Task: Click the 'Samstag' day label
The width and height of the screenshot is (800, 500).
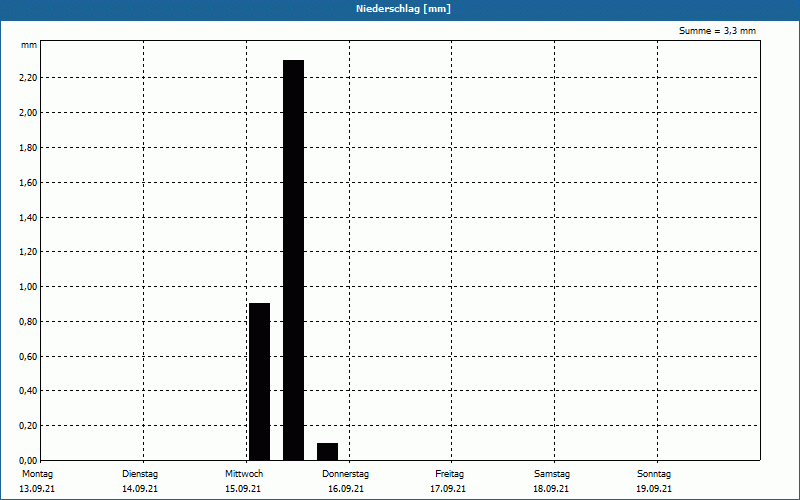Action: pyautogui.click(x=552, y=474)
